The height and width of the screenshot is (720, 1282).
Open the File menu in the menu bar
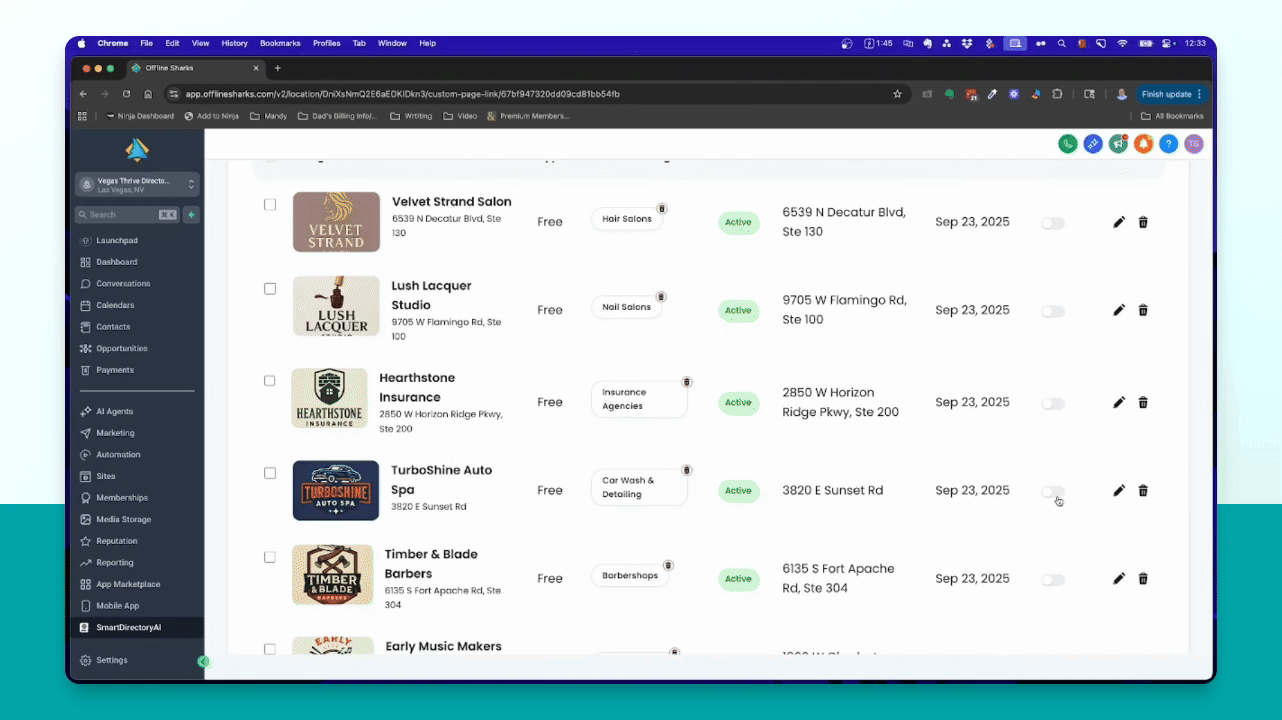point(147,44)
